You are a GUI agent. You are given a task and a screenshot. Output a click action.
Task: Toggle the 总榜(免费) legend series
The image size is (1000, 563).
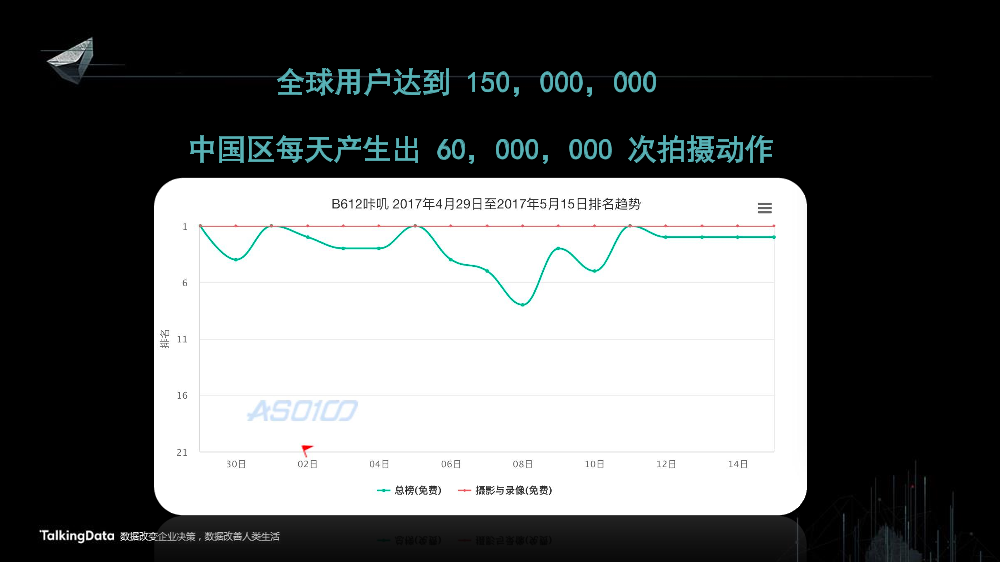(409, 490)
